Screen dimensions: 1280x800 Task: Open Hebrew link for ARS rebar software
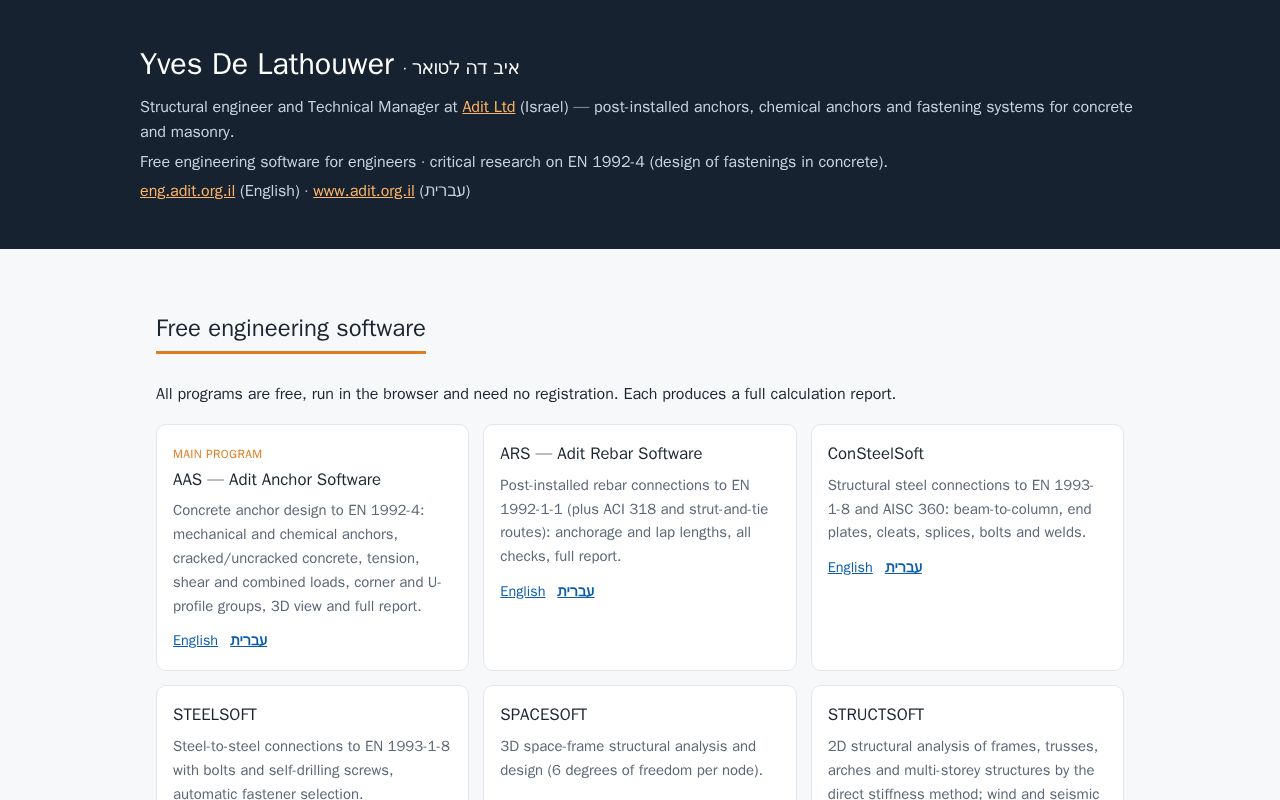pos(575,592)
